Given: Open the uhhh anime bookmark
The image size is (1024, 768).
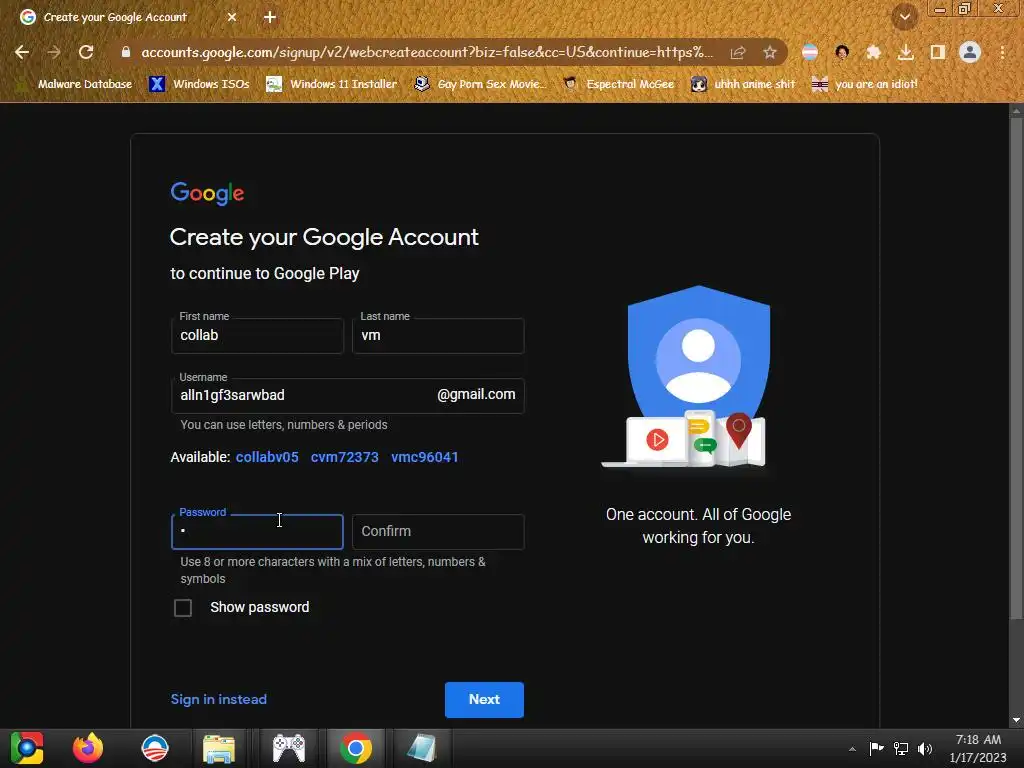Looking at the screenshot, I should [x=743, y=84].
